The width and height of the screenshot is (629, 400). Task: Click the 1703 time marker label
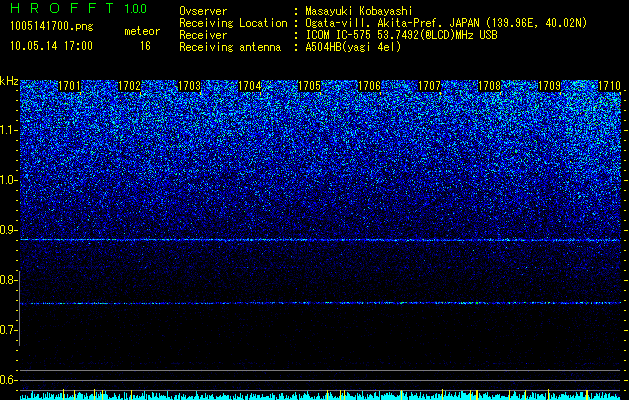tap(189, 86)
